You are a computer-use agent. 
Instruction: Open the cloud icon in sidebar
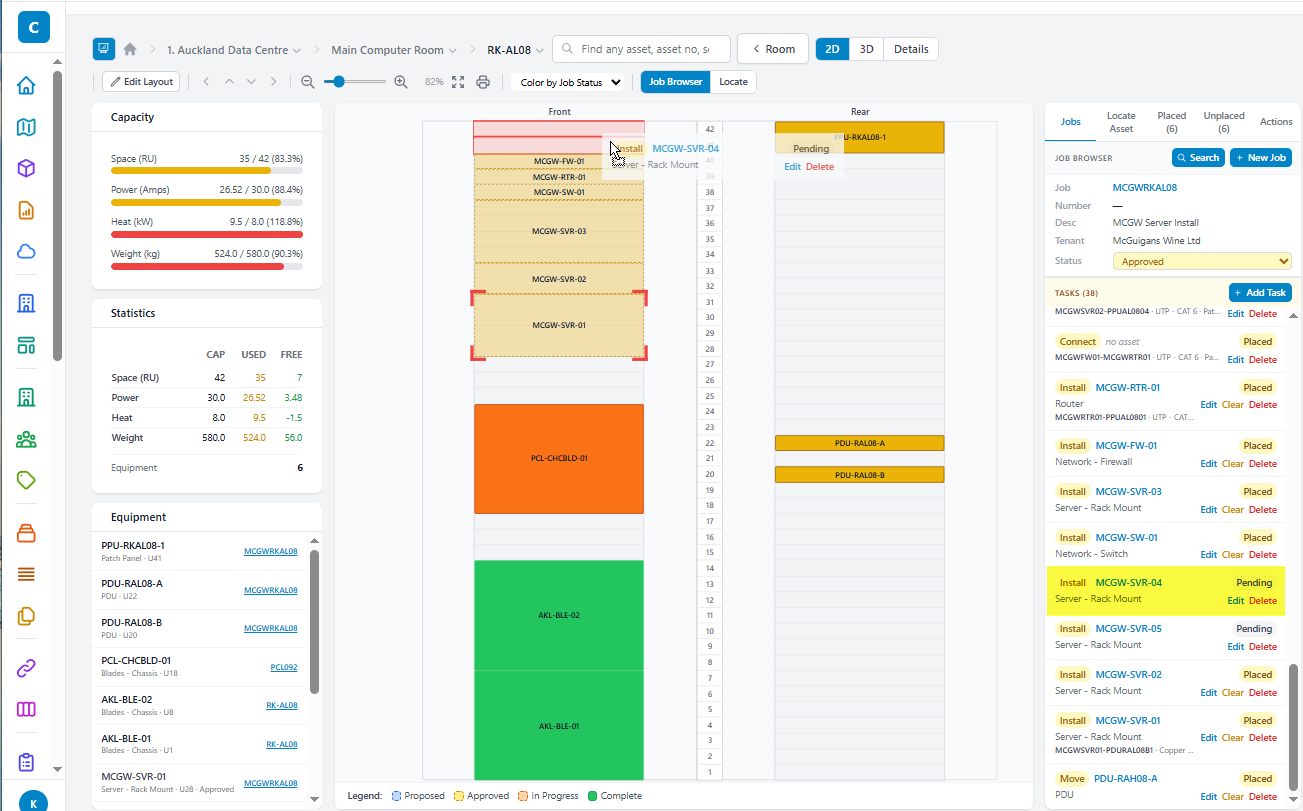tap(27, 251)
